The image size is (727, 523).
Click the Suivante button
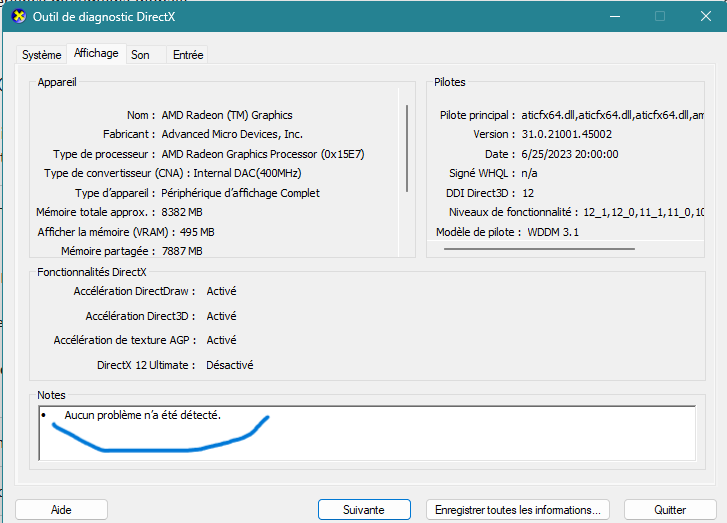364,510
